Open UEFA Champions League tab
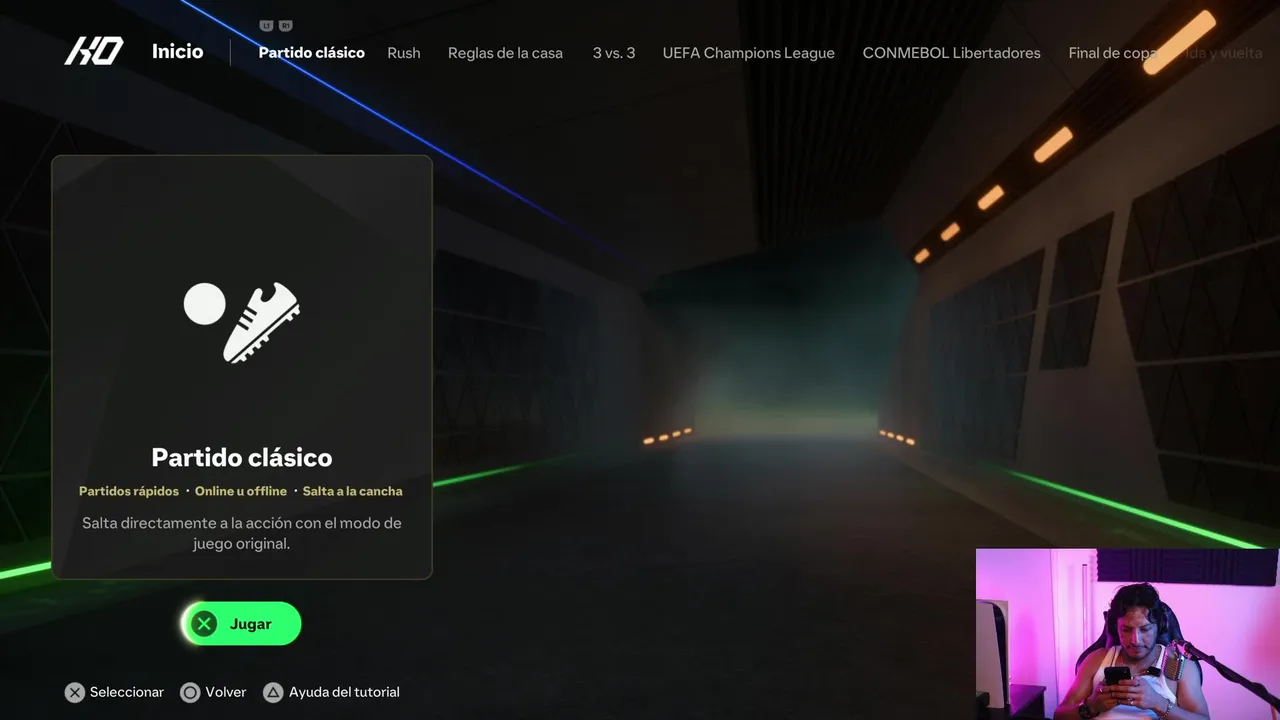Viewport: 1280px width, 720px height. pyautogui.click(x=748, y=53)
